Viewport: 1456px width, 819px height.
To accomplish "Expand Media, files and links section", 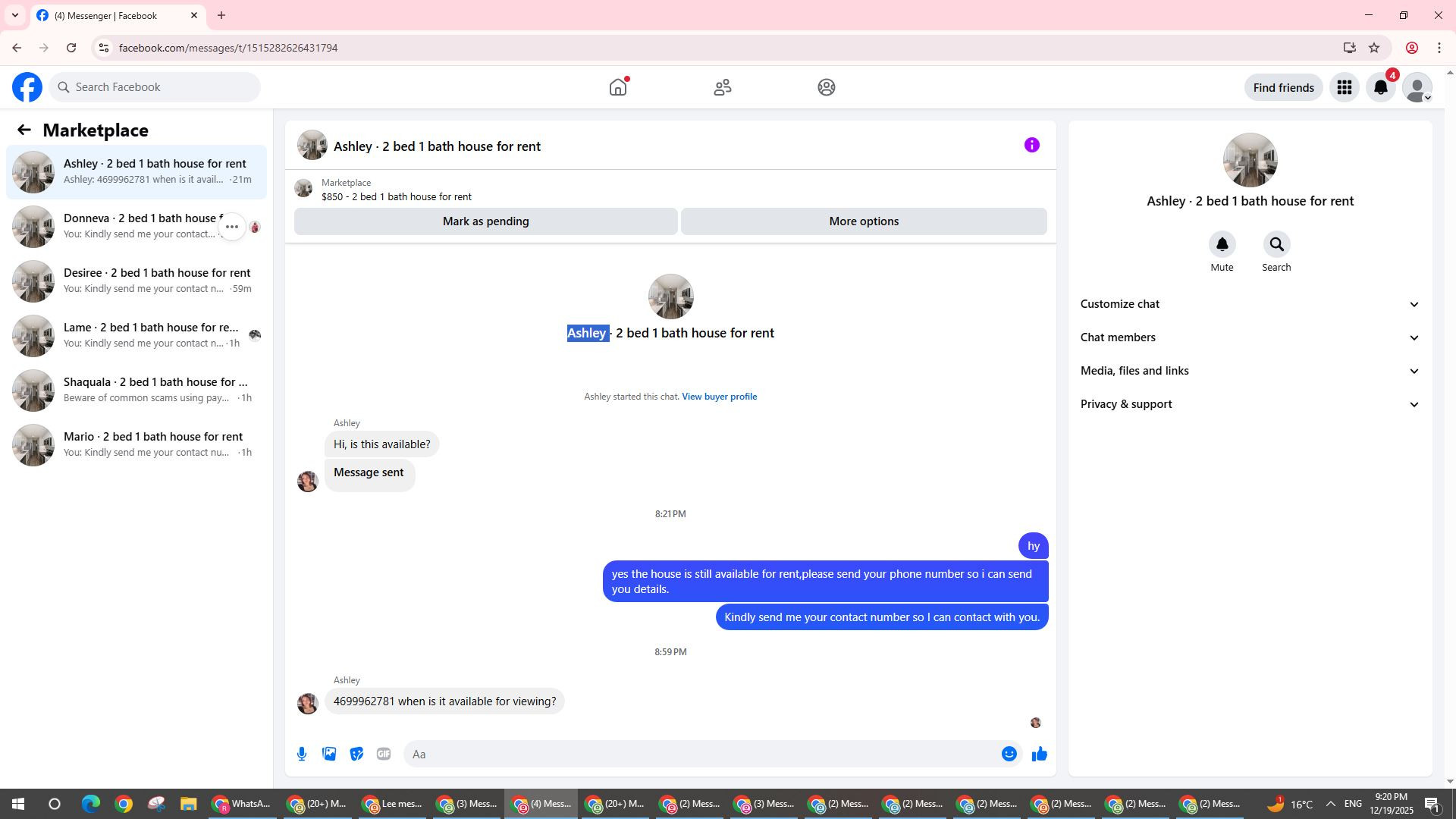I will [1249, 371].
